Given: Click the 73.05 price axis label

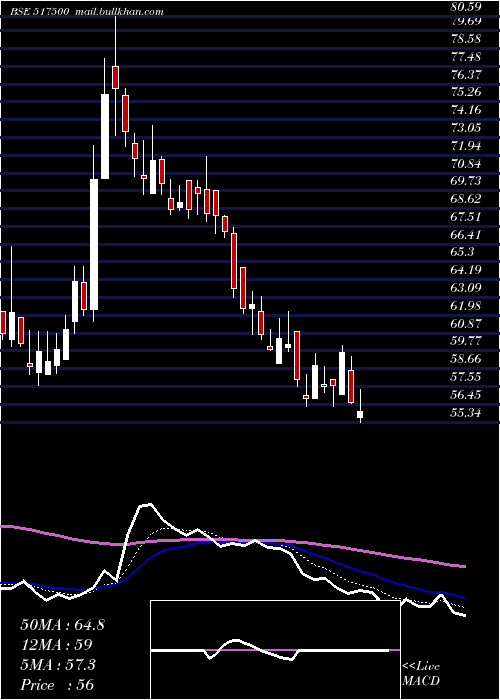Looking at the screenshot, I should point(465,128).
